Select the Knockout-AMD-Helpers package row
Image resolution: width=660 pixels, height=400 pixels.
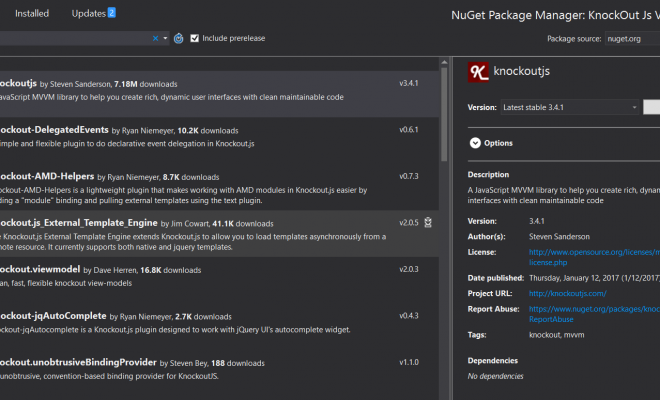click(x=219, y=187)
